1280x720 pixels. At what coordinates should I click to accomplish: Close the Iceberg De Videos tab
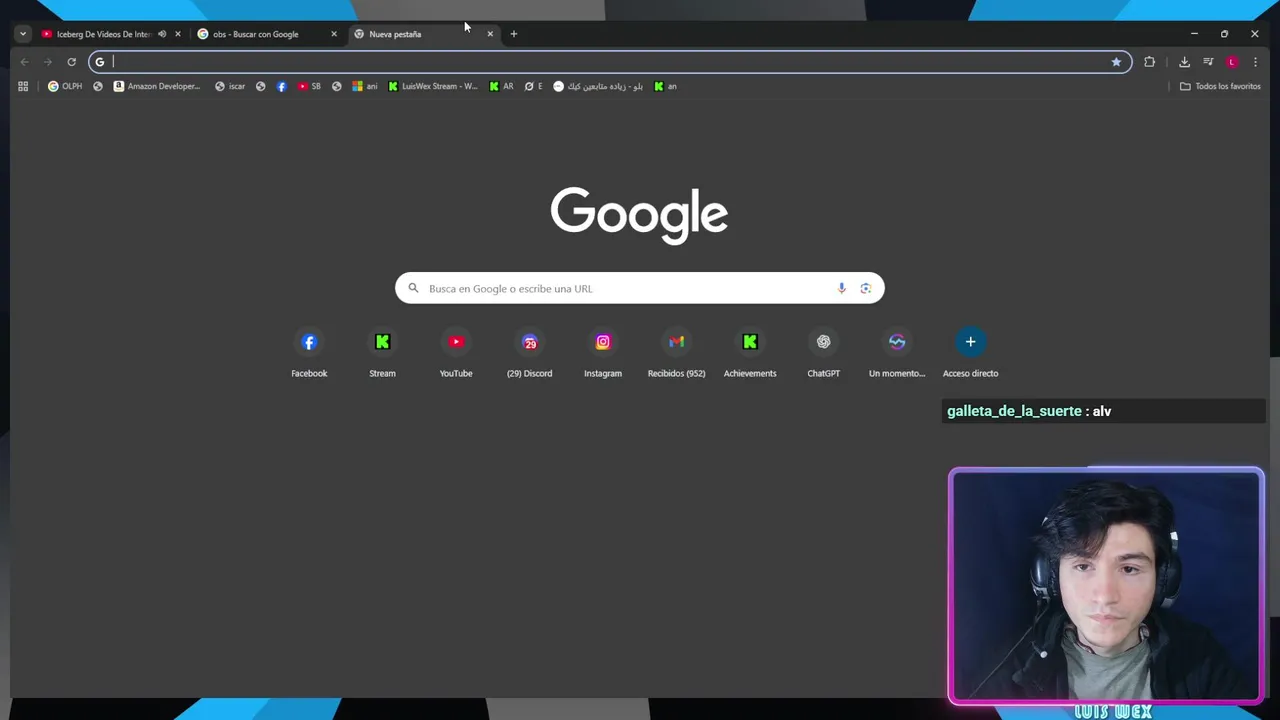178,34
